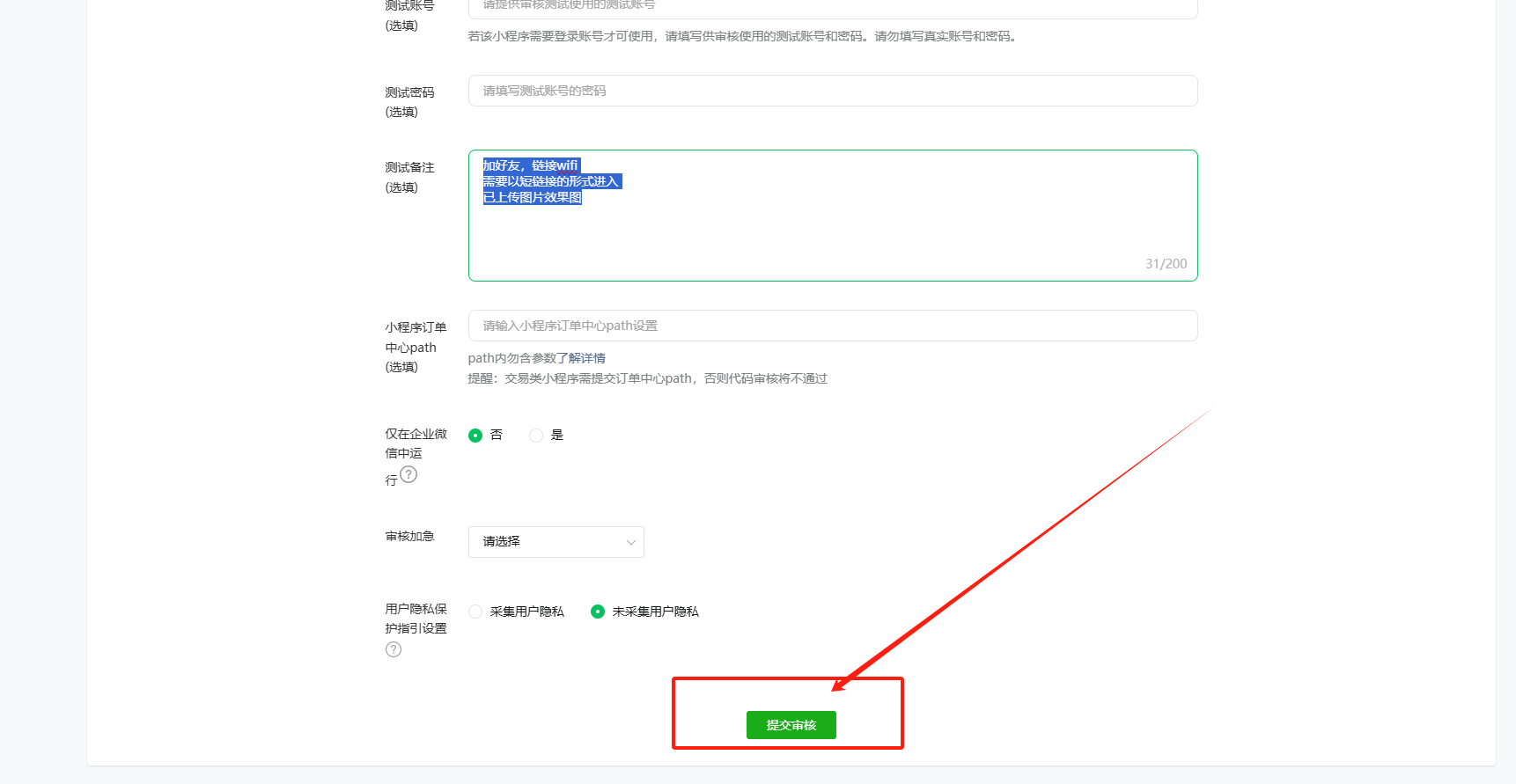Open the 审核加急 请选择 dropdown
The width and height of the screenshot is (1516, 784).
(556, 542)
